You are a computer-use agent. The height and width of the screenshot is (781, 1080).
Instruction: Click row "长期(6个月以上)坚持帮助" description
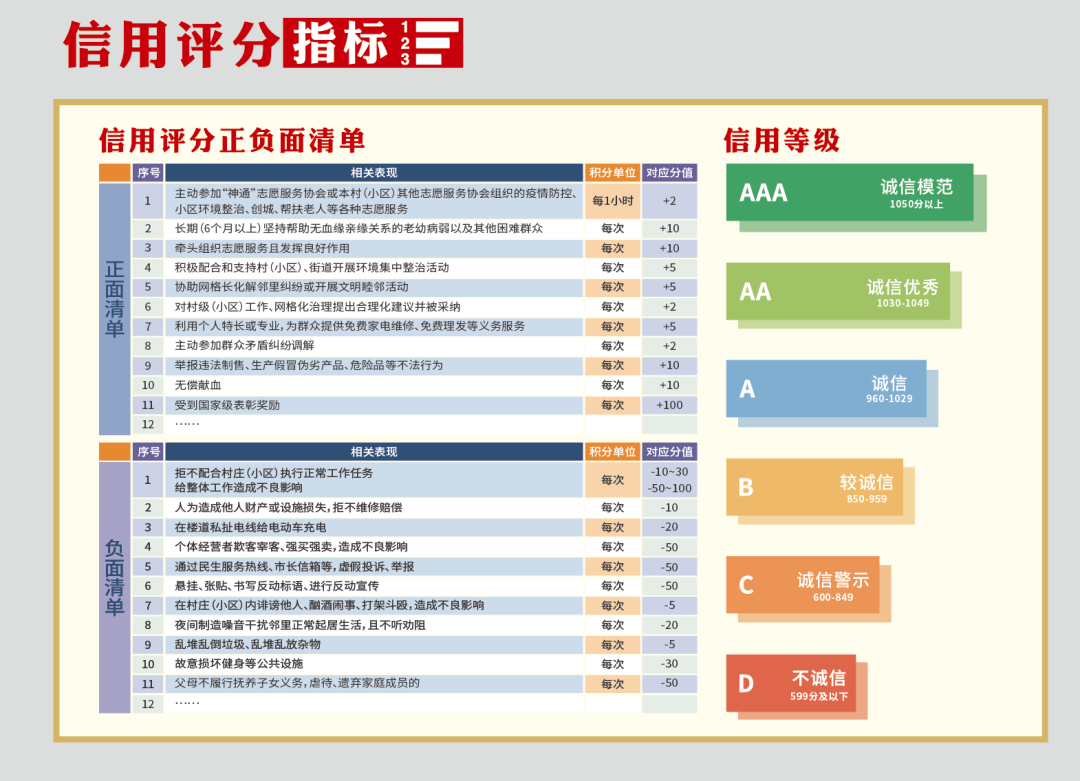pyautogui.click(x=358, y=228)
